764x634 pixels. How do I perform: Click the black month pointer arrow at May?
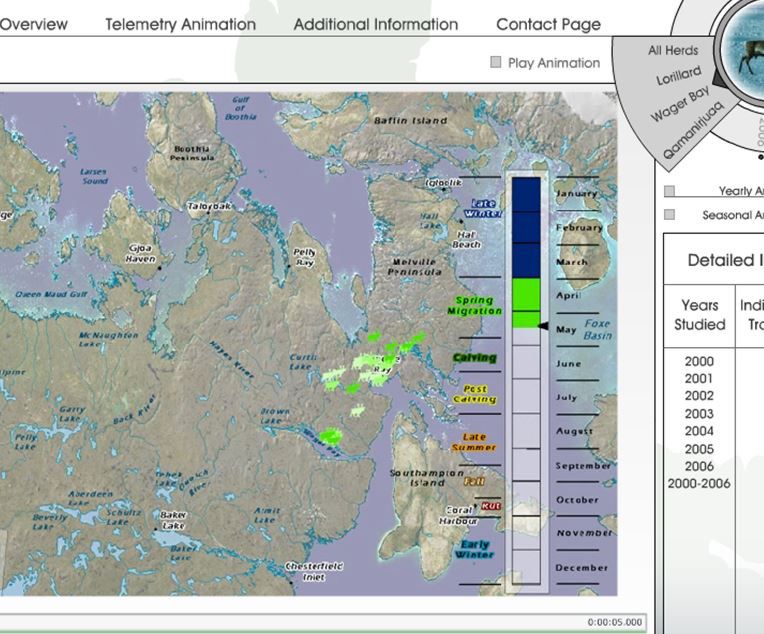(x=542, y=326)
